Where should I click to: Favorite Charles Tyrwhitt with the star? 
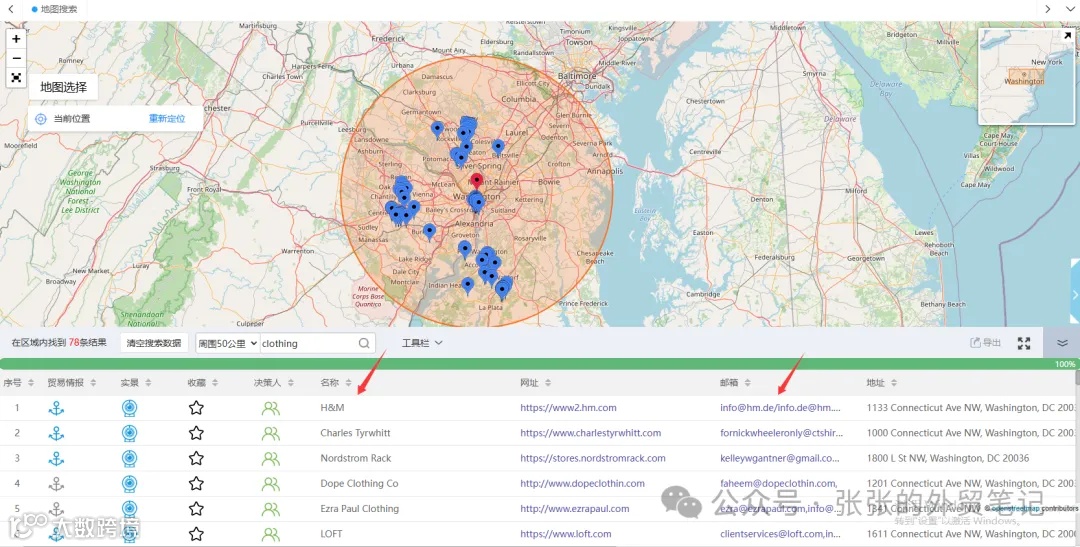(196, 433)
